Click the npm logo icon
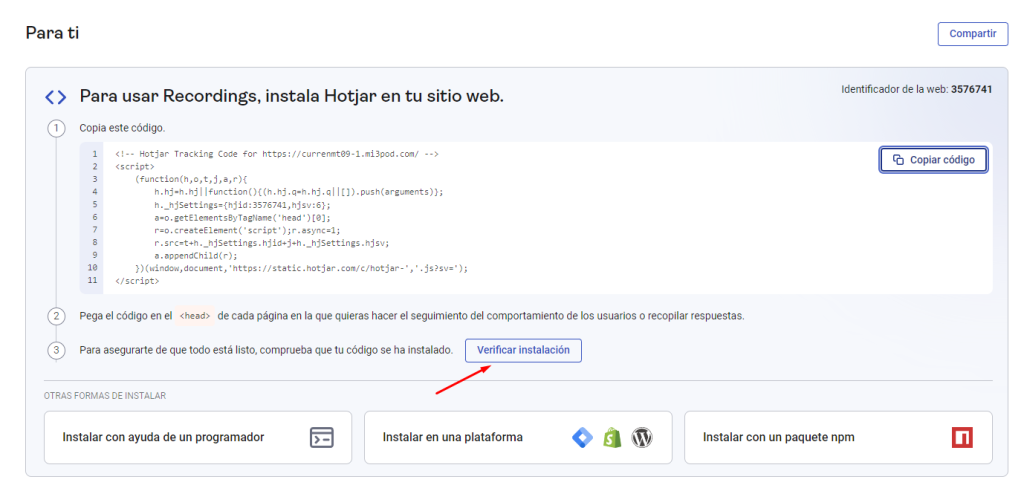The image size is (1024, 488). pyautogui.click(x=962, y=437)
